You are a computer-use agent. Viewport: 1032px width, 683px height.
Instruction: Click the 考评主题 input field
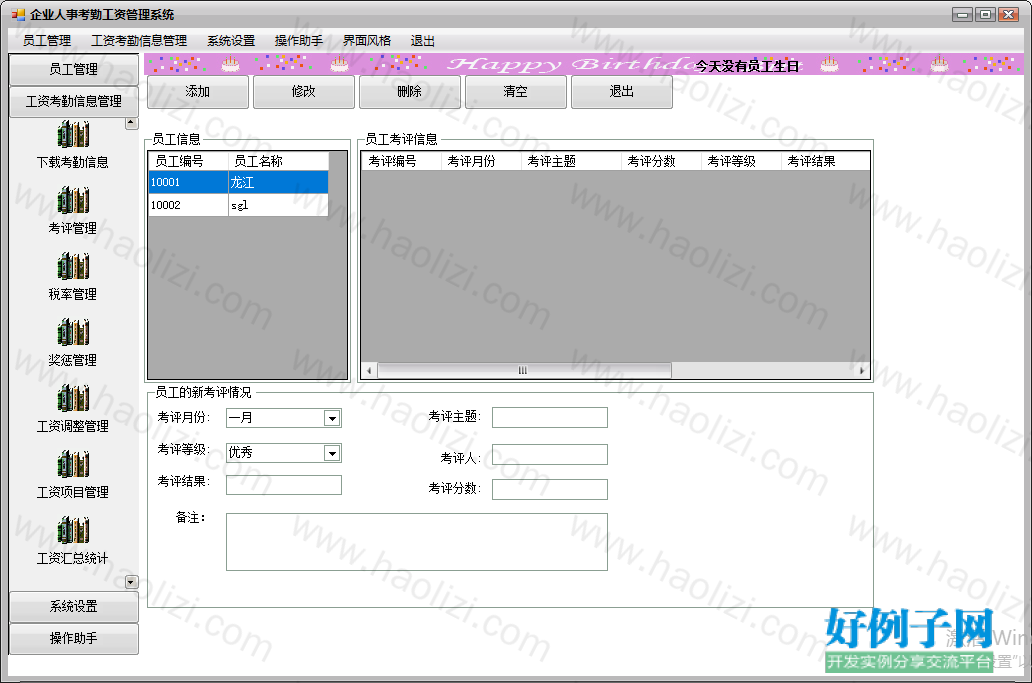550,417
